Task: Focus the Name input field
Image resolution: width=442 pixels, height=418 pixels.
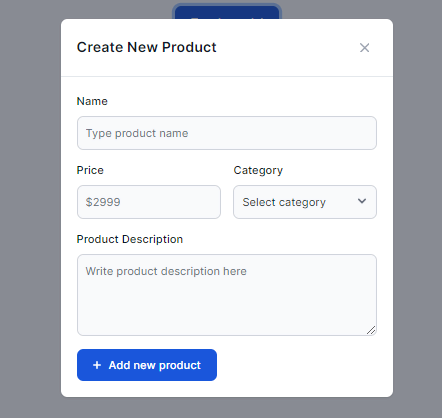Action: [x=227, y=133]
